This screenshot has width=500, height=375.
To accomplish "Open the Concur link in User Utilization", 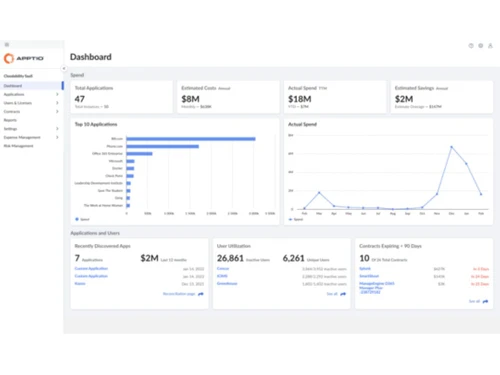I will (x=223, y=268).
